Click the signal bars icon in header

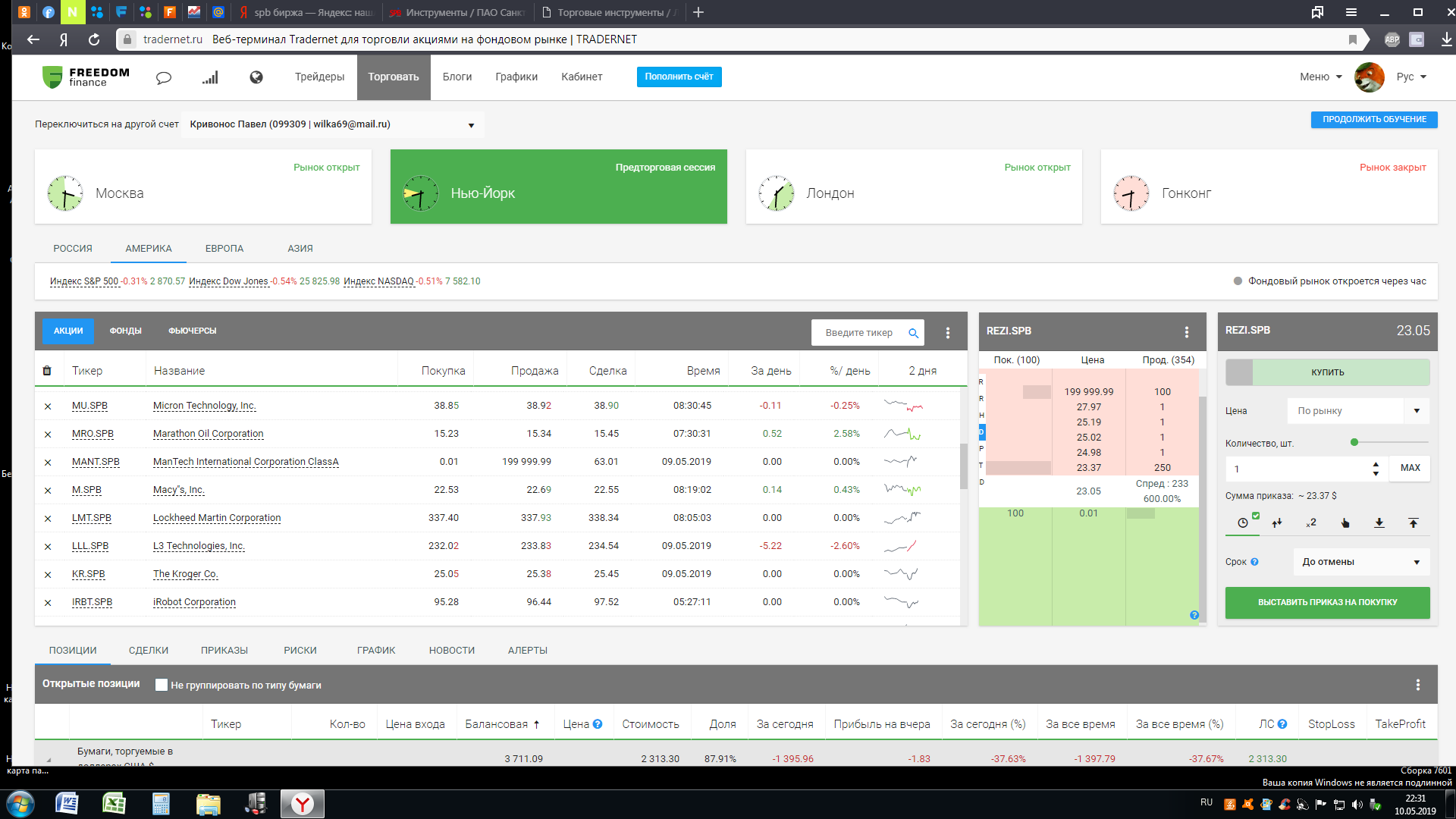210,77
